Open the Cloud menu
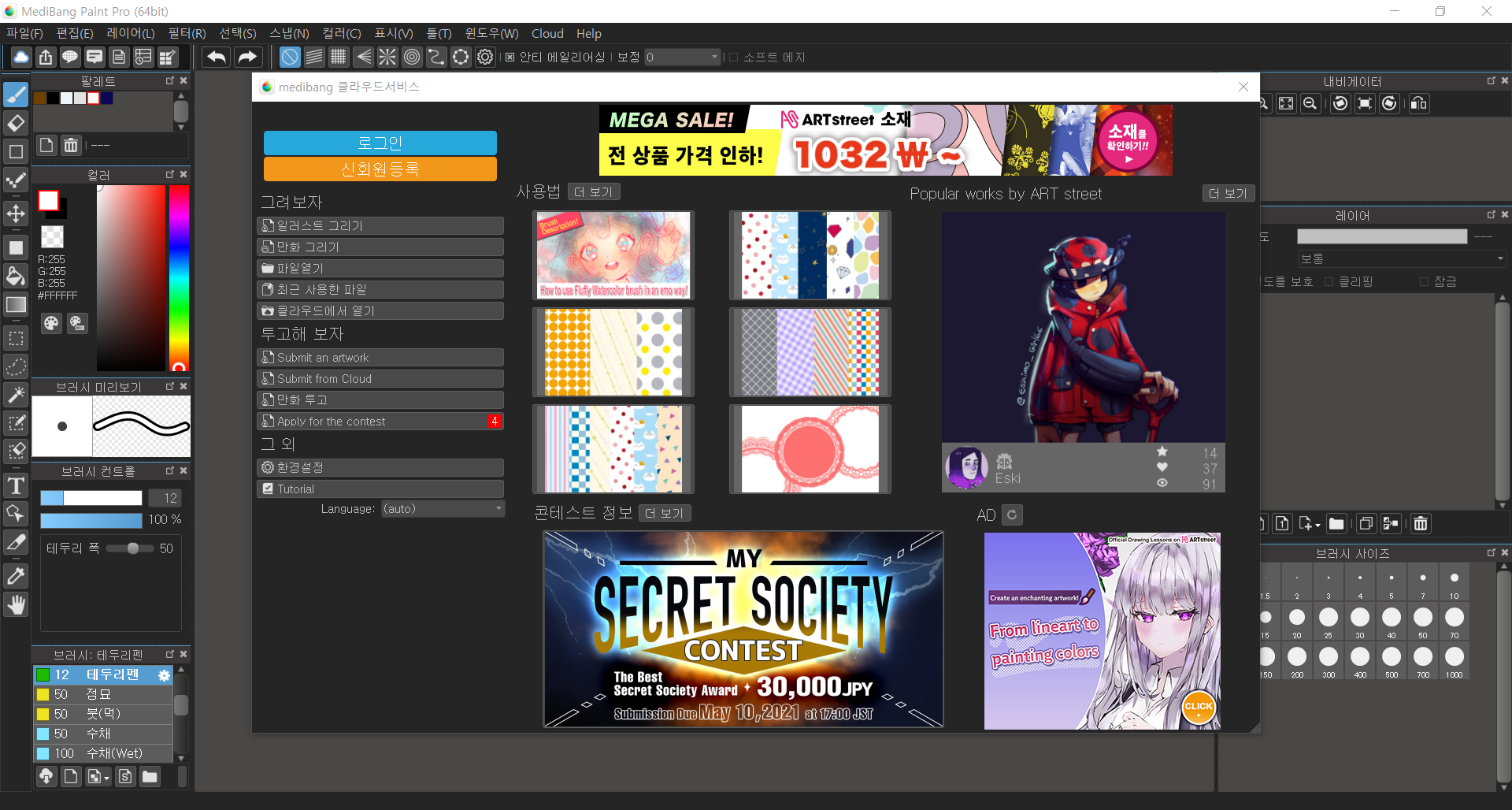 [547, 33]
